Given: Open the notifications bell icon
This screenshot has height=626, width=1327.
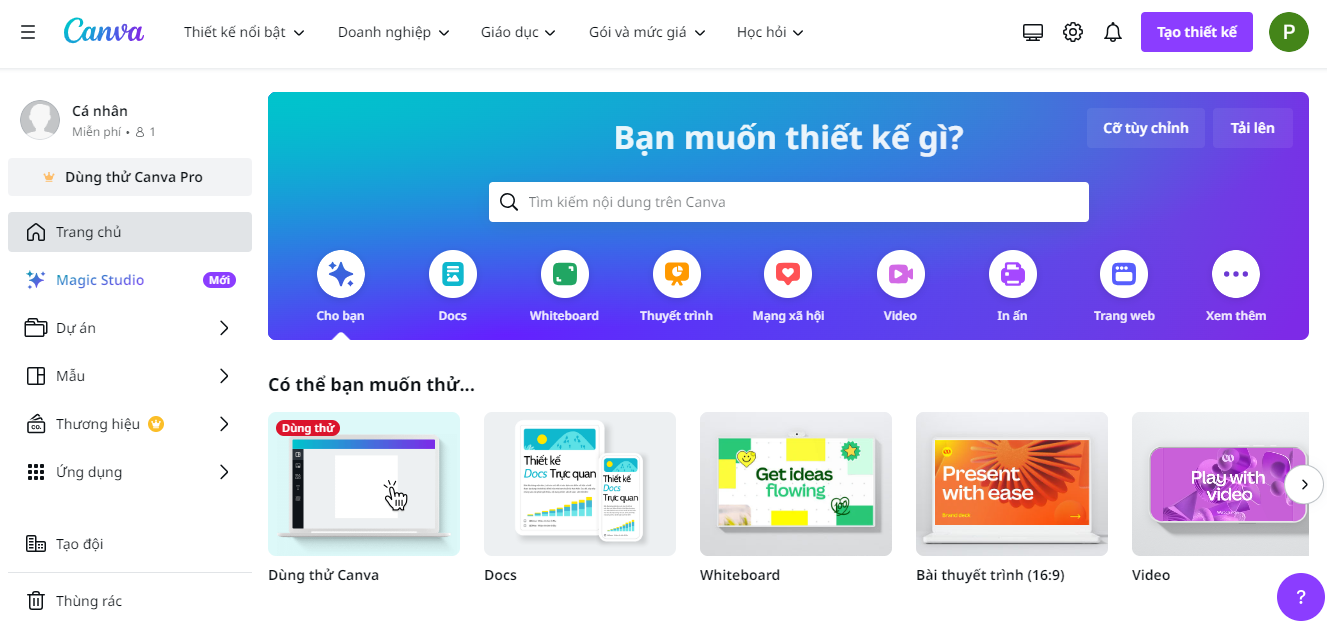Looking at the screenshot, I should pos(1113,32).
